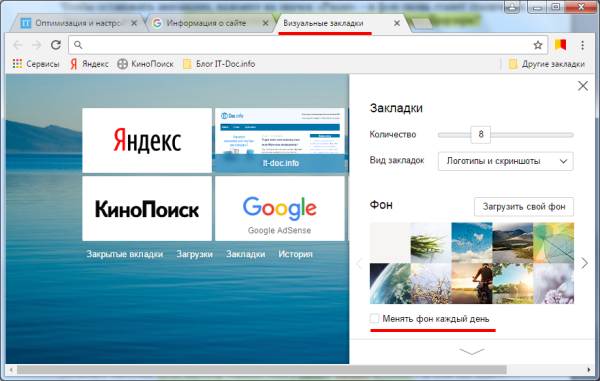Click Загрузить свой фон button
The image size is (600, 381).
coord(523,207)
